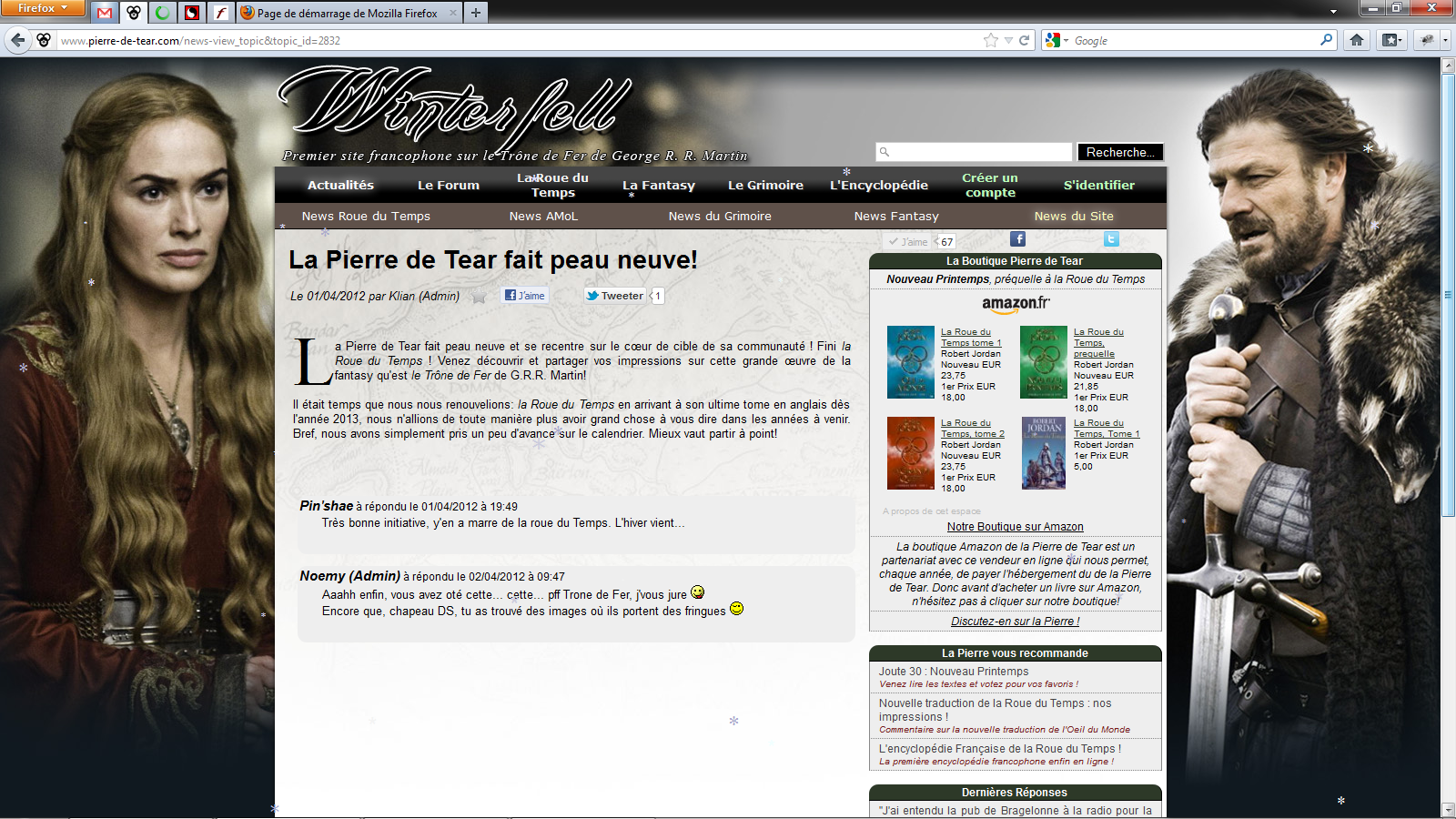
Task: Like the article with Facebook J'aime button
Action: click(x=524, y=295)
